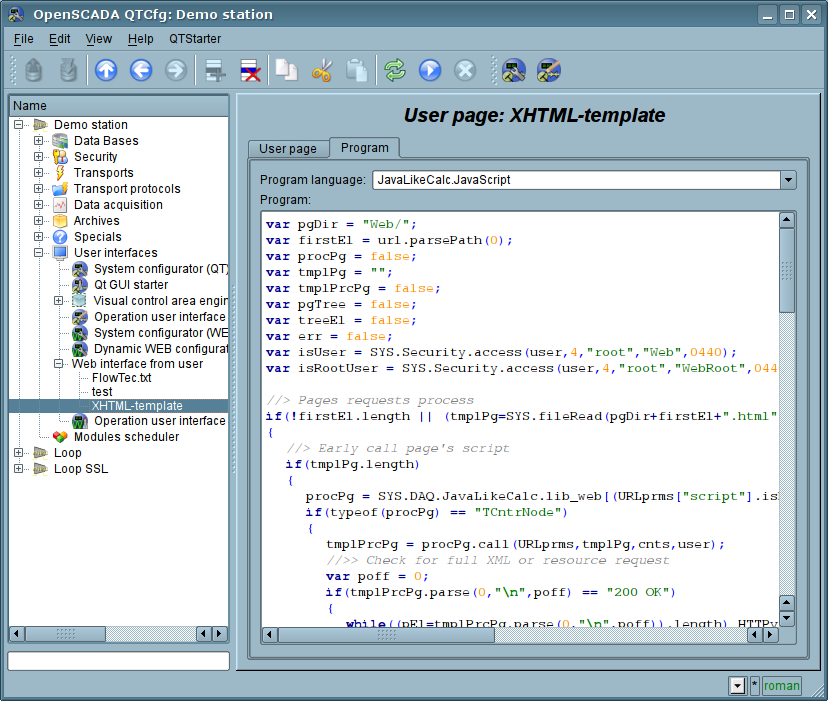Click the filter input field below the tree

point(118,661)
